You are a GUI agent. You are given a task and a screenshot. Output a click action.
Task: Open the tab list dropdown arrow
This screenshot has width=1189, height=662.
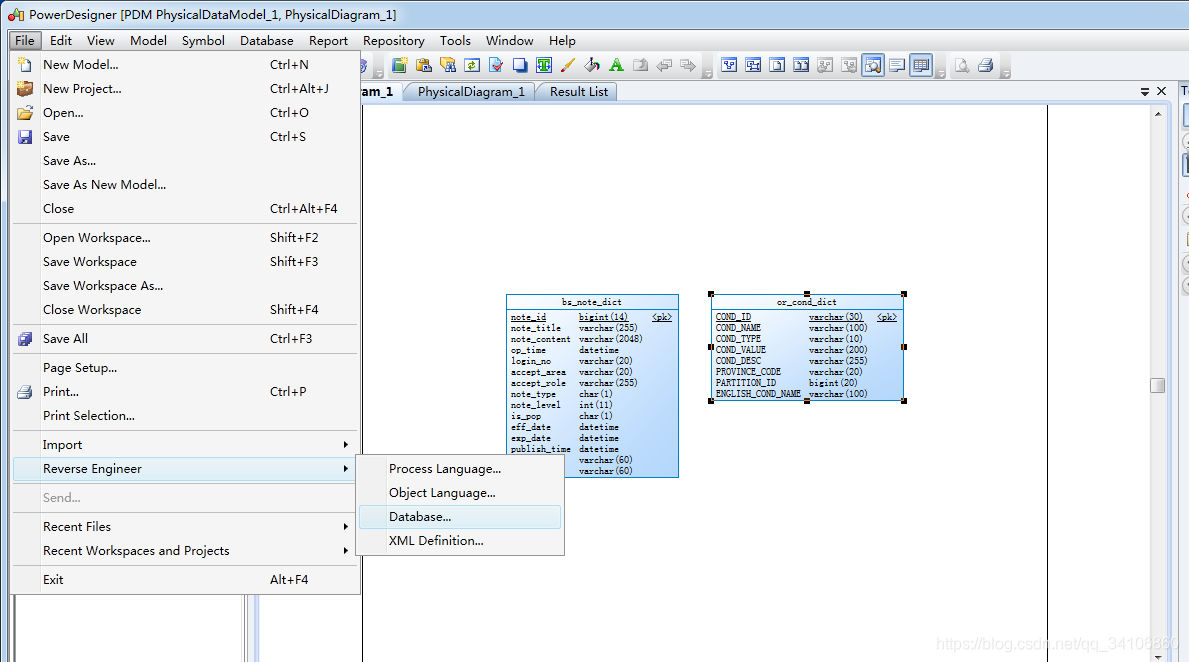point(1144,92)
